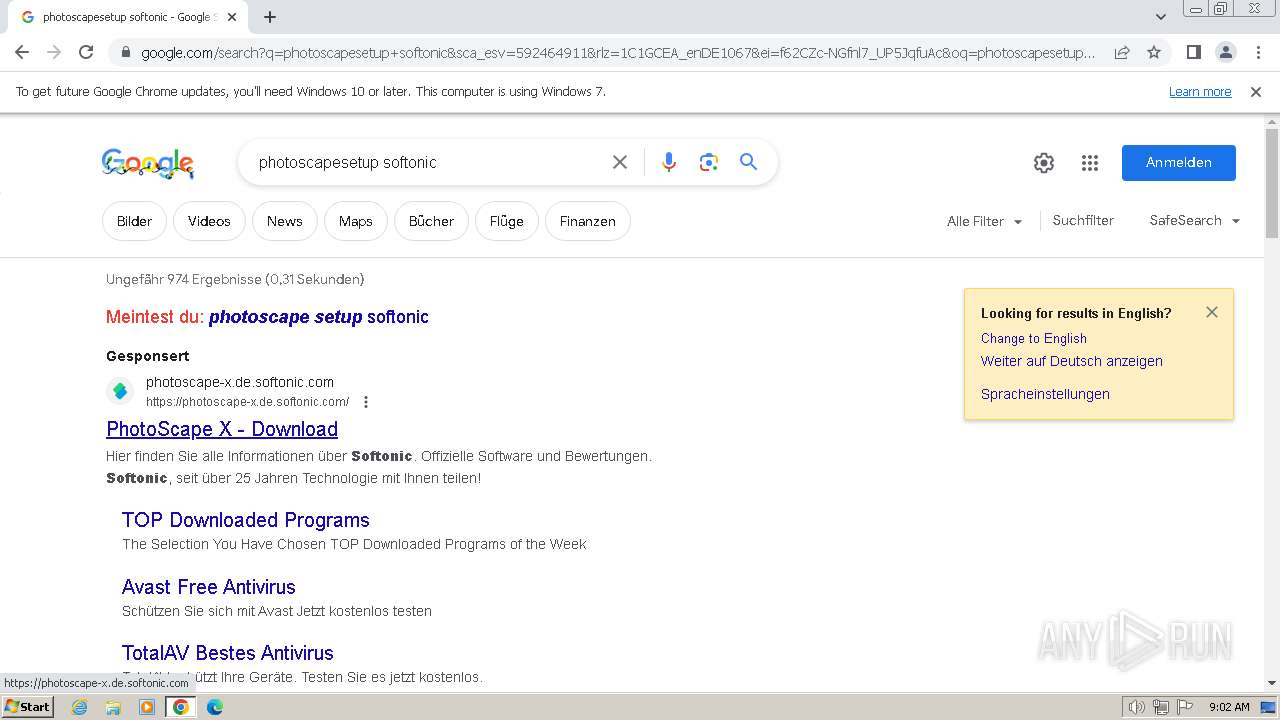Switch to Maps results
The height and width of the screenshot is (720, 1280).
point(356,221)
